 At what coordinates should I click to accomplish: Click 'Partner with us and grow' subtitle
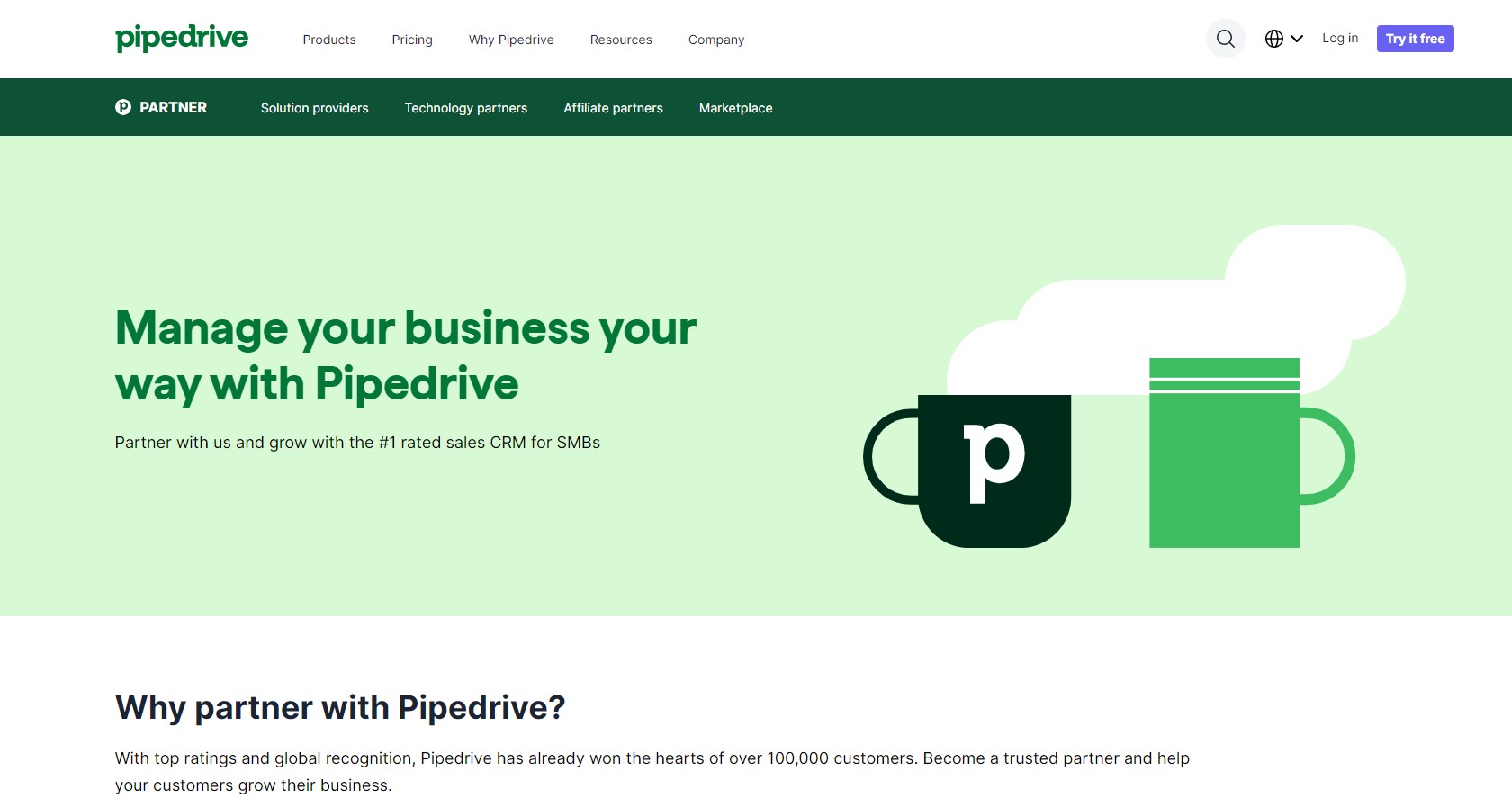(x=357, y=443)
